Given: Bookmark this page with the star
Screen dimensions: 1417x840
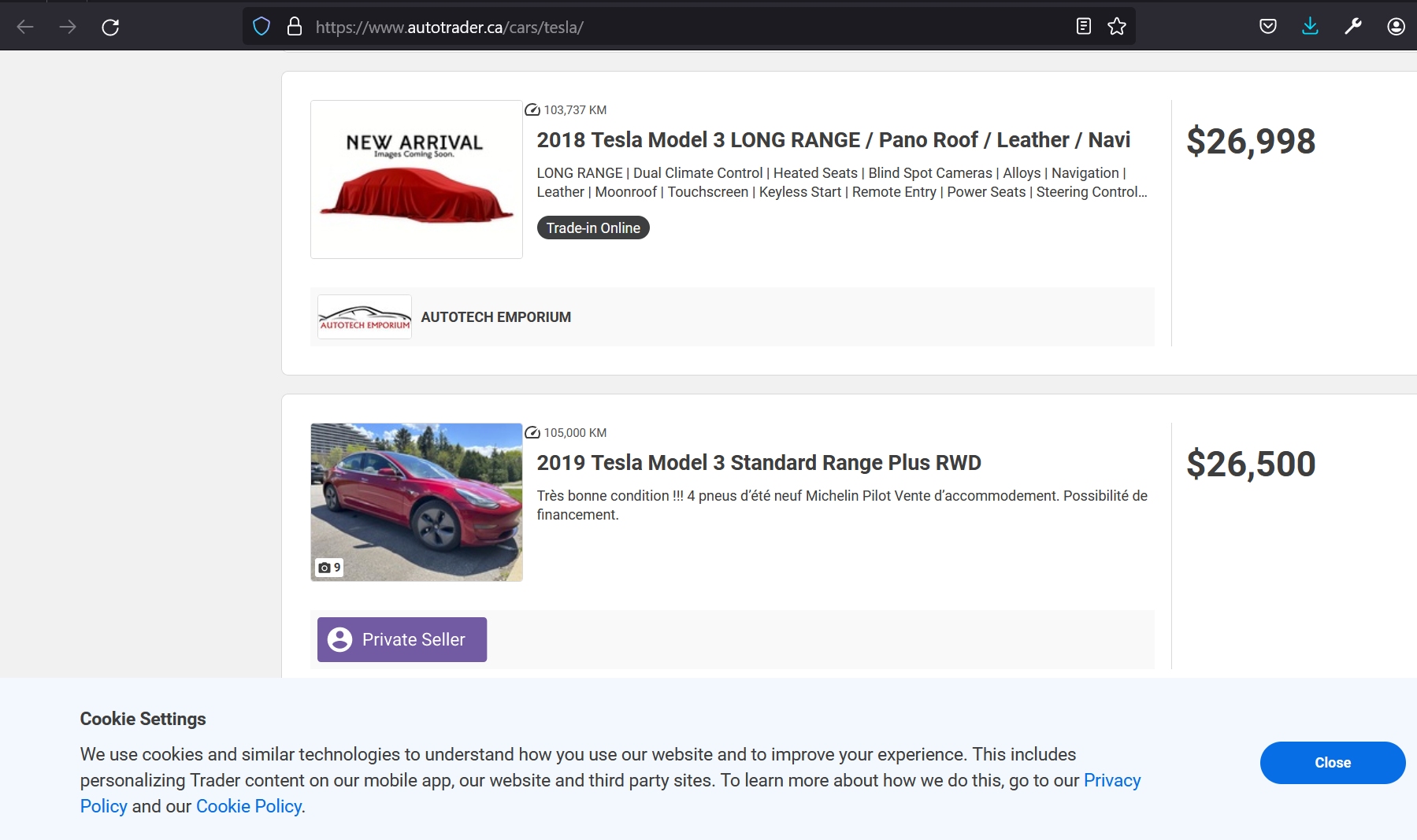Looking at the screenshot, I should point(1117,27).
